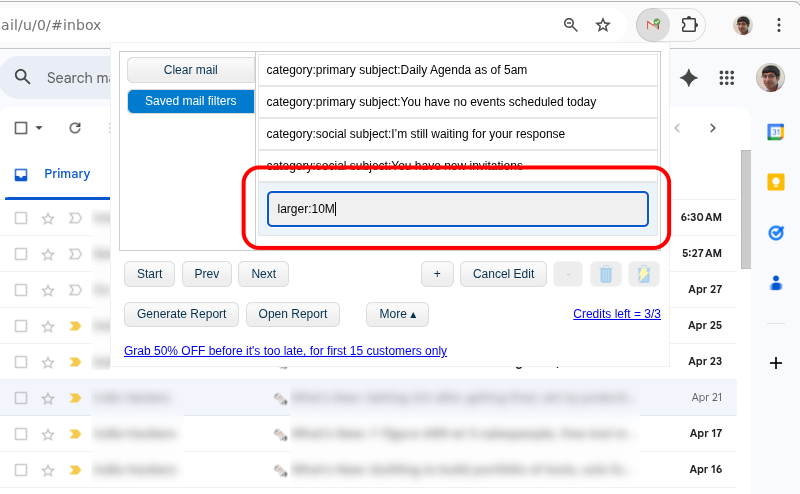The height and width of the screenshot is (494, 800).
Task: Toggle importance marker on Apr 23 email
Action: point(75,362)
